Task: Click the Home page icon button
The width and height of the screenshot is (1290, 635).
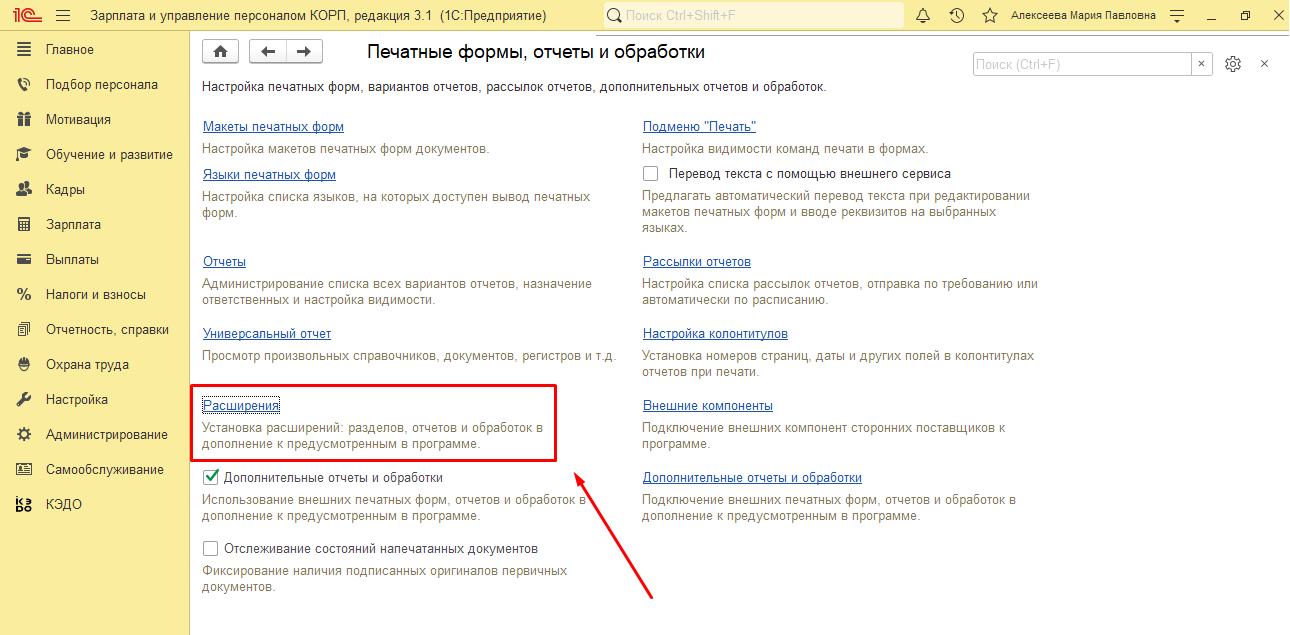Action: coord(220,52)
